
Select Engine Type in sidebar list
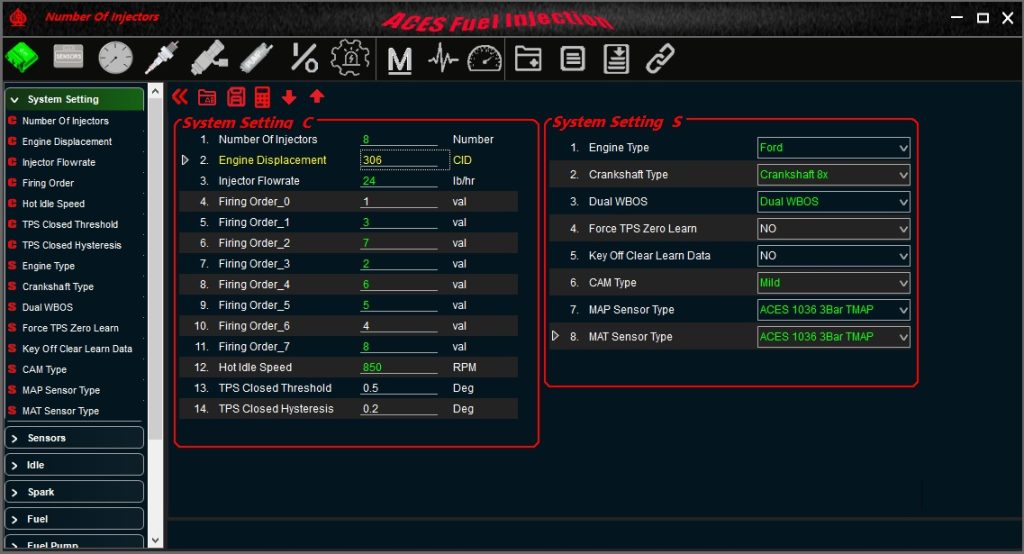[48, 266]
